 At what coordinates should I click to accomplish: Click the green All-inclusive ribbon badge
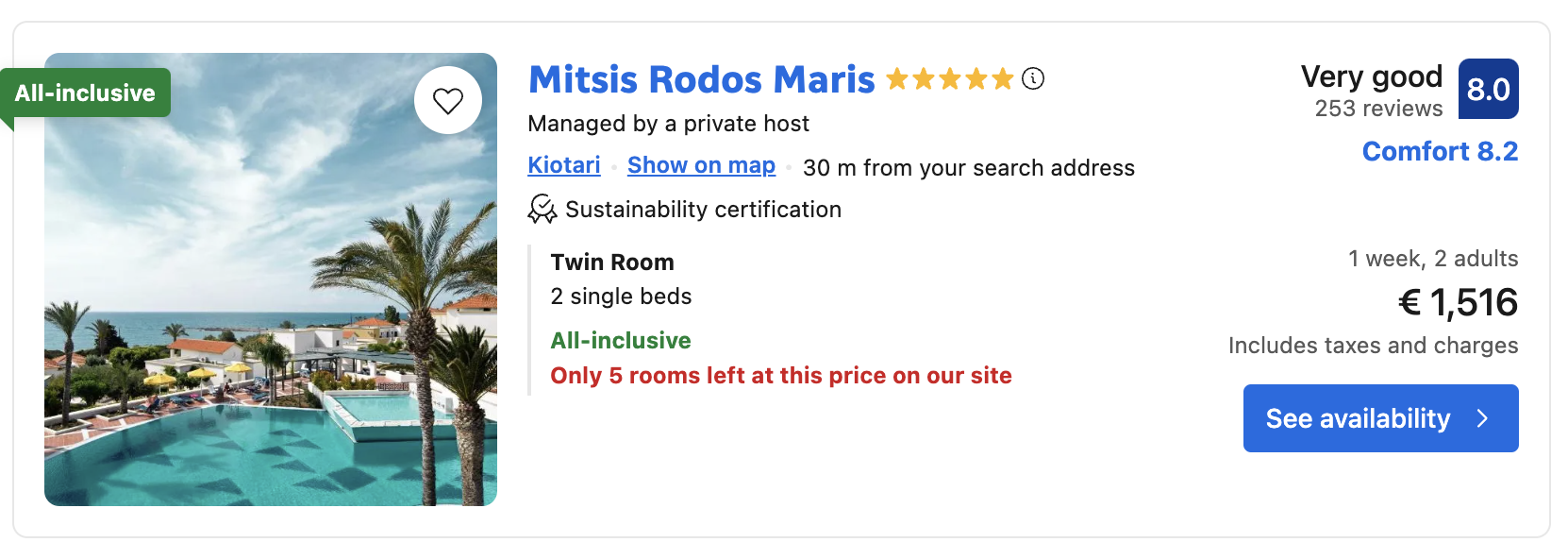pyautogui.click(x=85, y=93)
